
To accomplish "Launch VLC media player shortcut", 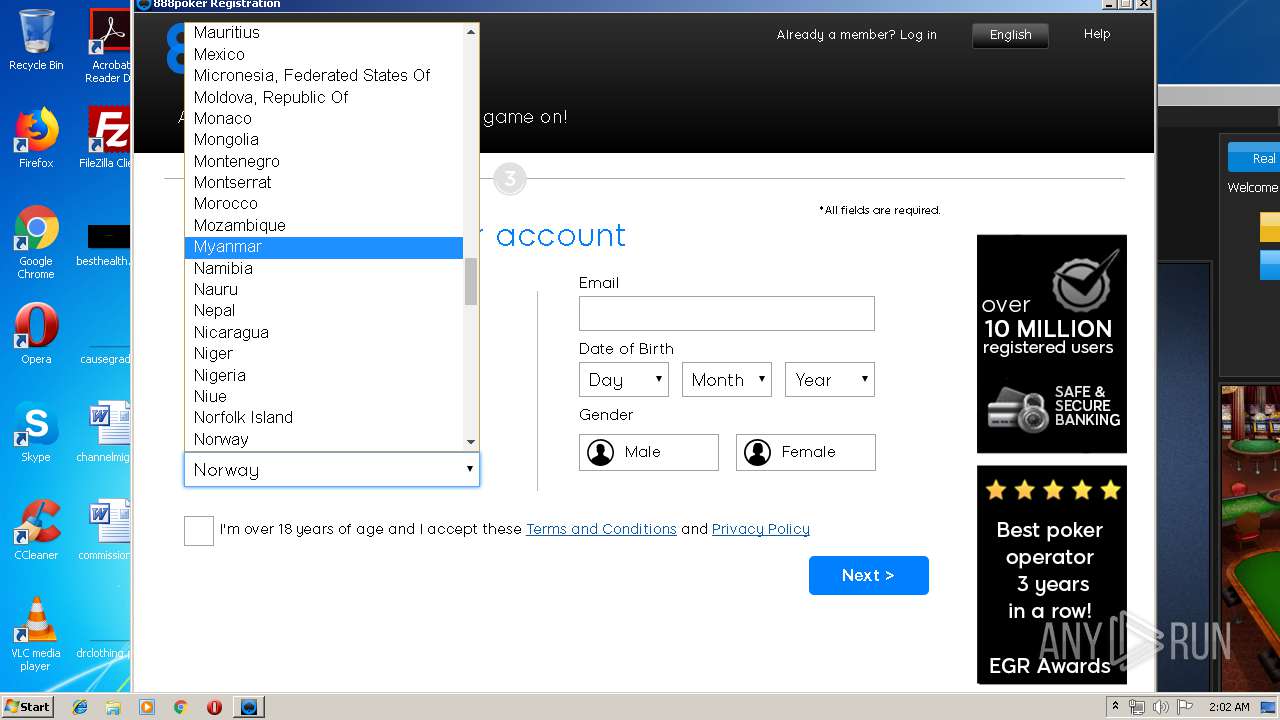I will click(36, 634).
